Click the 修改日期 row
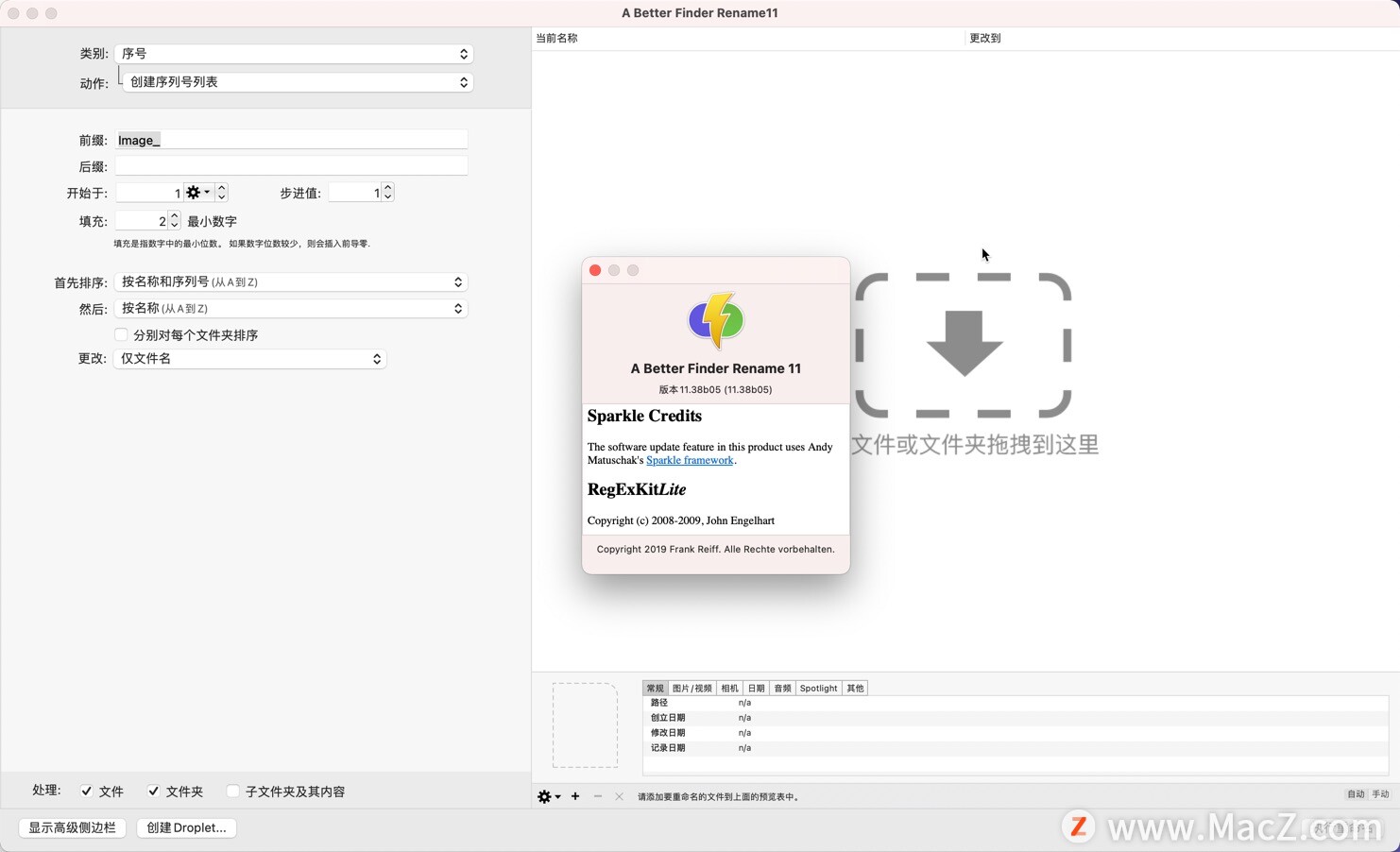Viewport: 1400px width, 852px height. [x=1016, y=733]
